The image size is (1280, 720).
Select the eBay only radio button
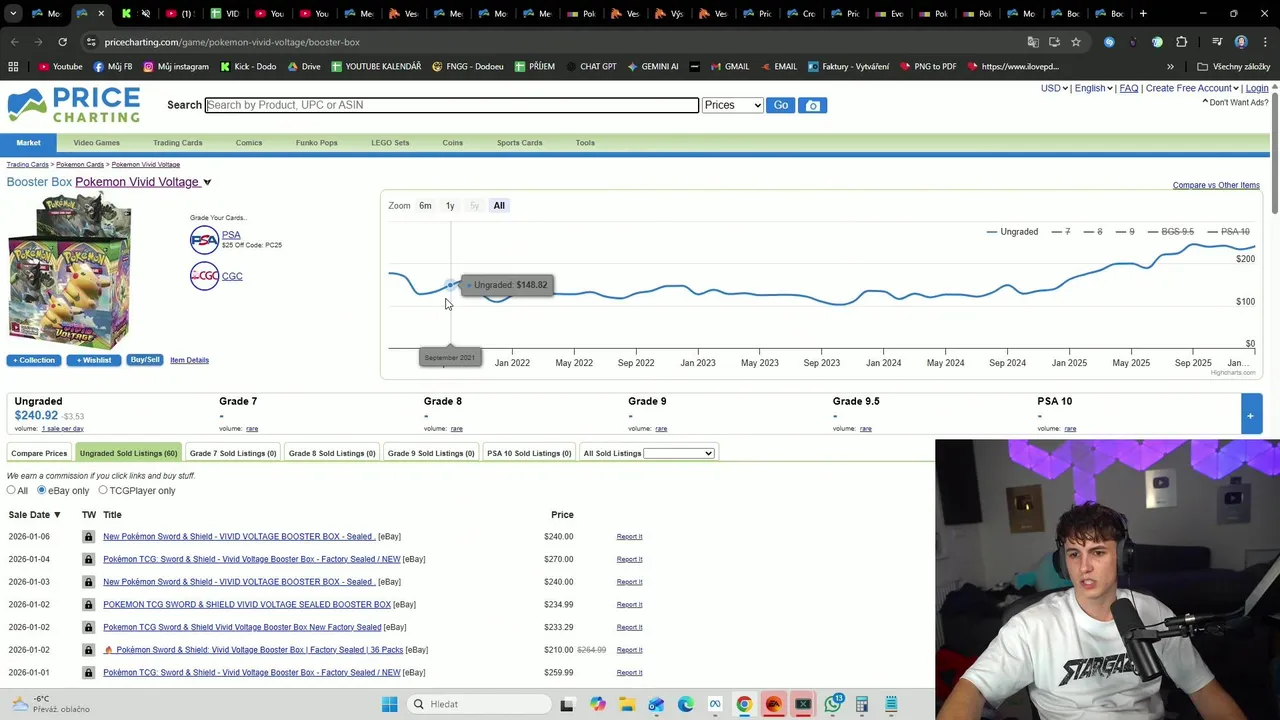pos(41,490)
